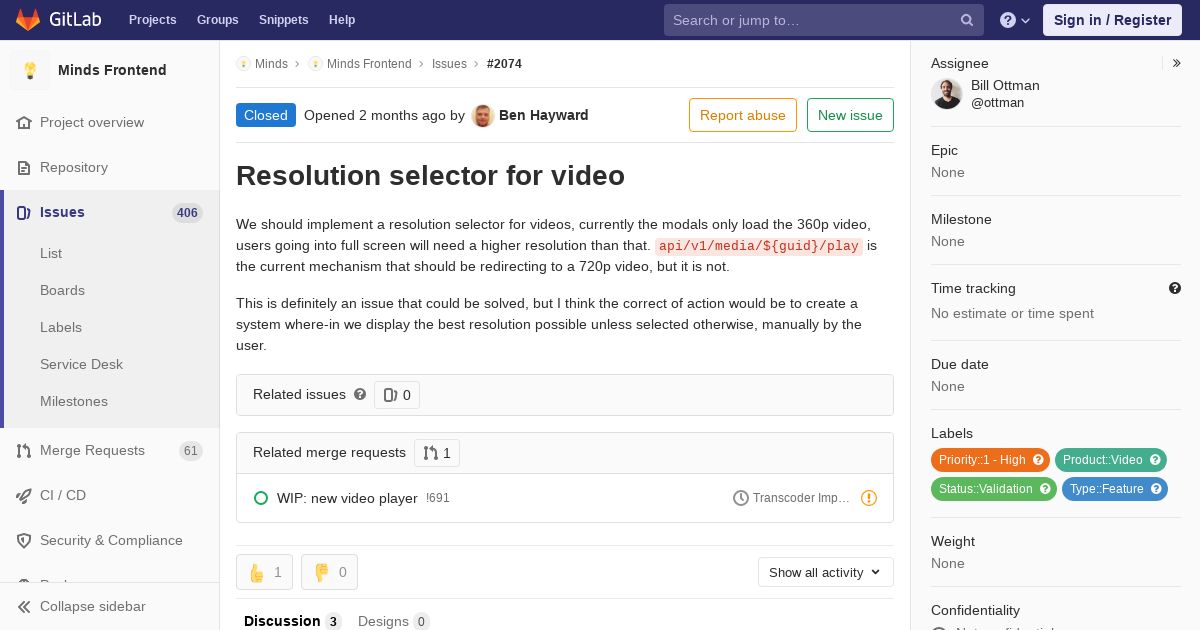This screenshot has width=1200, height=630.
Task: Click Repository file icon in sidebar
Action: tap(24, 168)
